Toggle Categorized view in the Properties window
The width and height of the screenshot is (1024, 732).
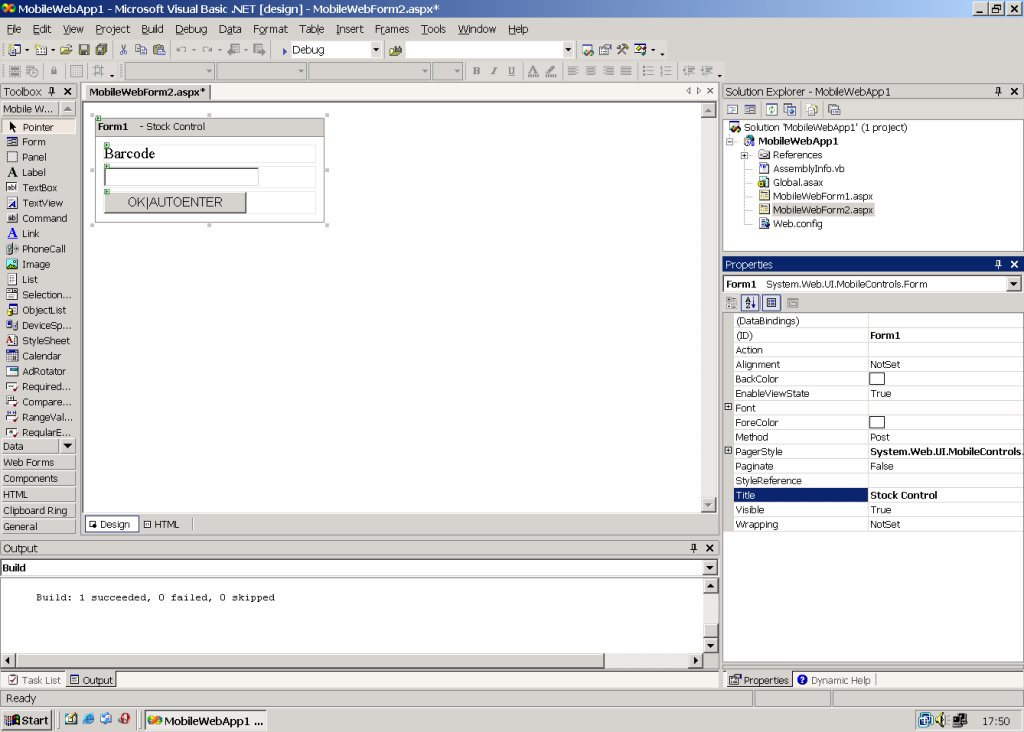click(x=731, y=302)
